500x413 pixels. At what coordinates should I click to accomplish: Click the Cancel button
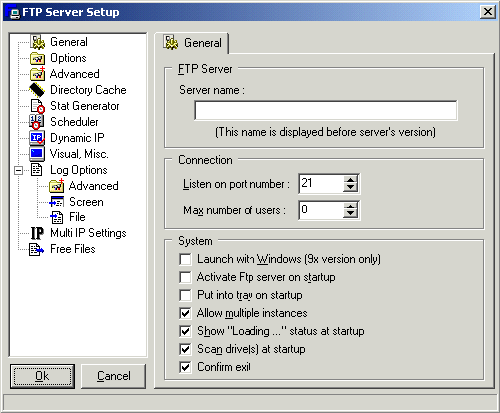coord(114,376)
